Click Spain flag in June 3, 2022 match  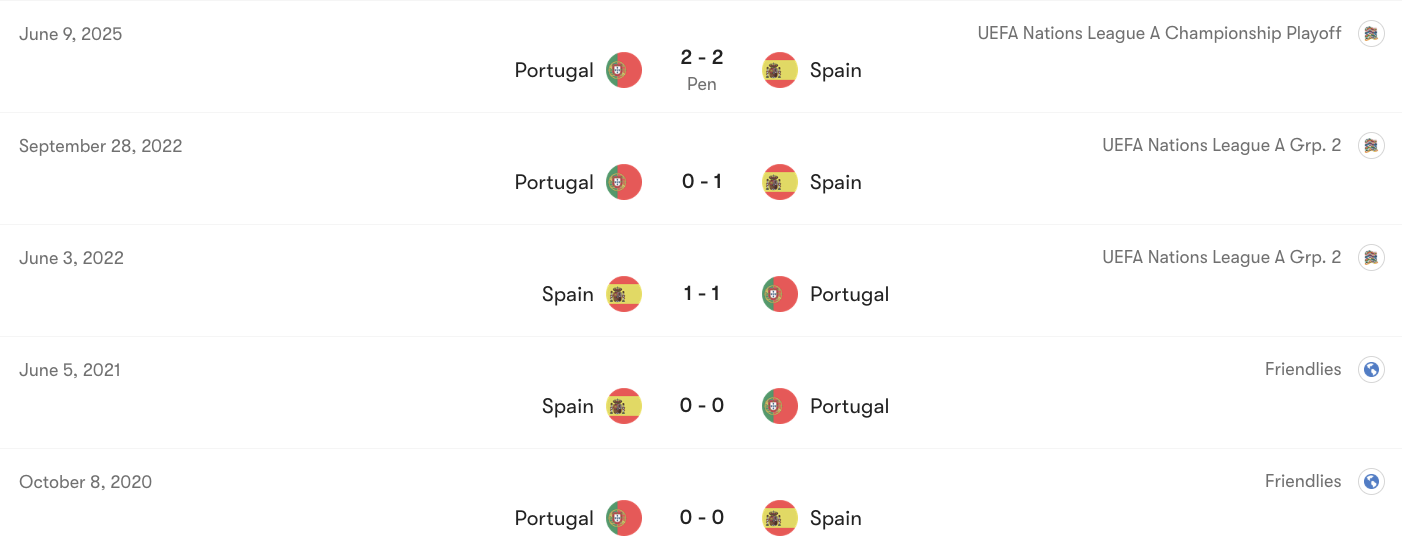coord(624,294)
